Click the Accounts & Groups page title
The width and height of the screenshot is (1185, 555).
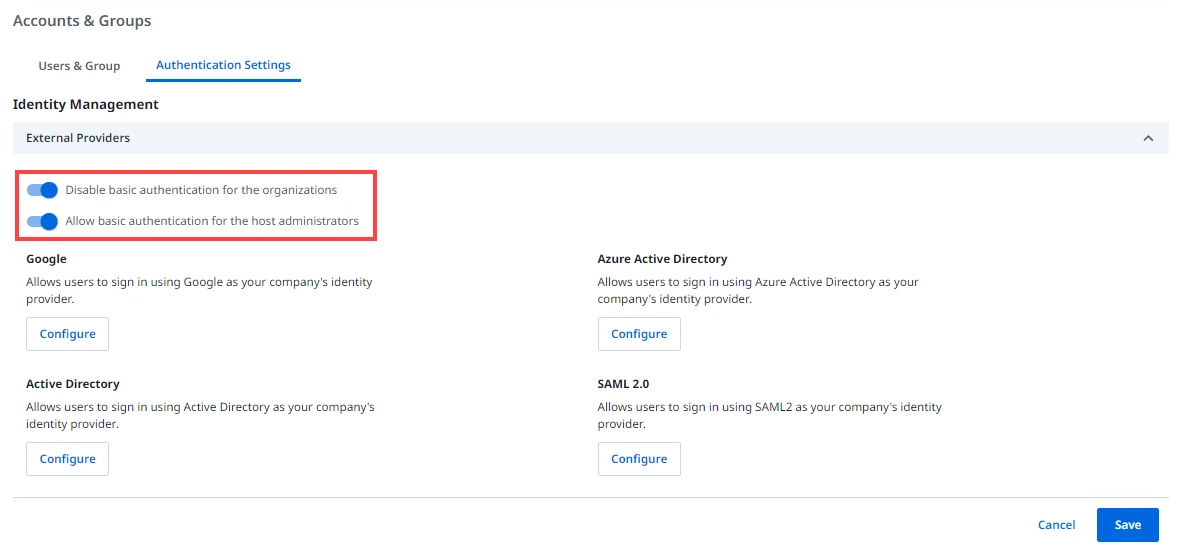(x=82, y=21)
